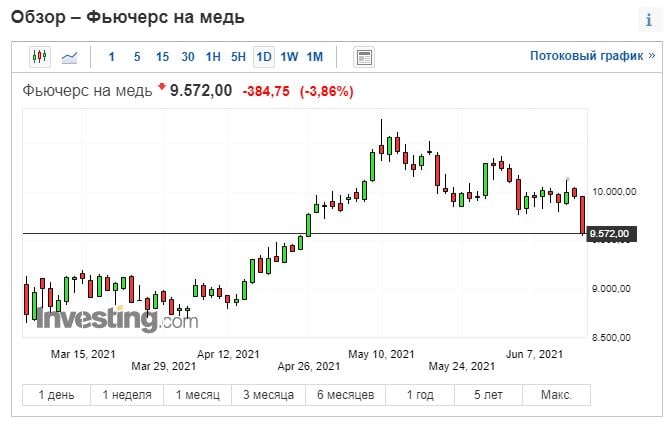669x435 pixels.
Task: Choose the 30-minute interval
Action: click(x=188, y=57)
